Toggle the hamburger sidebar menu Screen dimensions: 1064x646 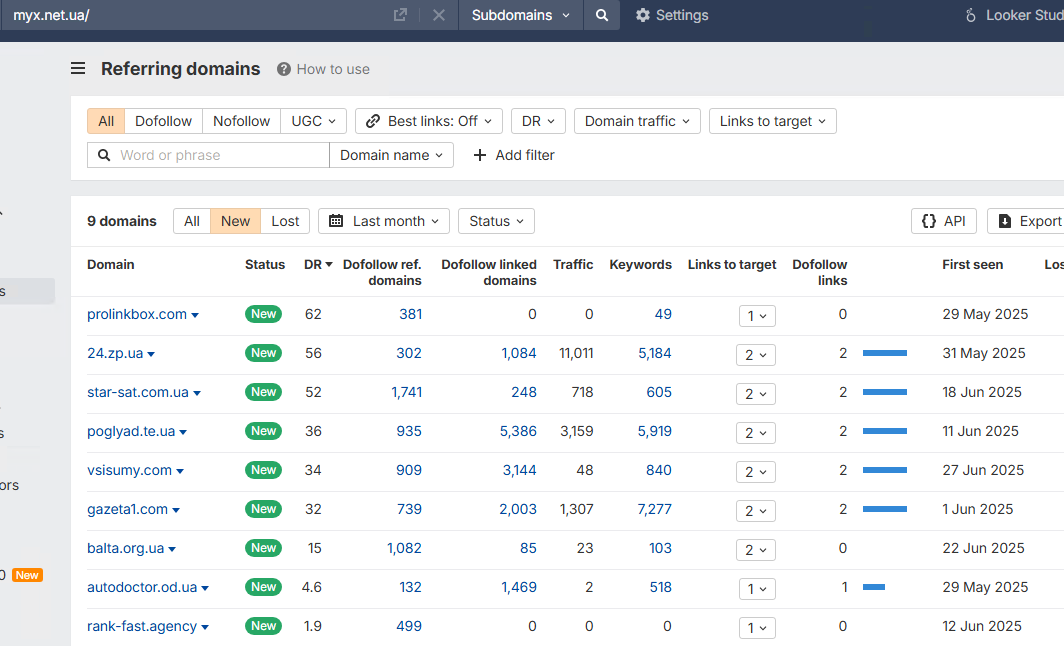[78, 69]
